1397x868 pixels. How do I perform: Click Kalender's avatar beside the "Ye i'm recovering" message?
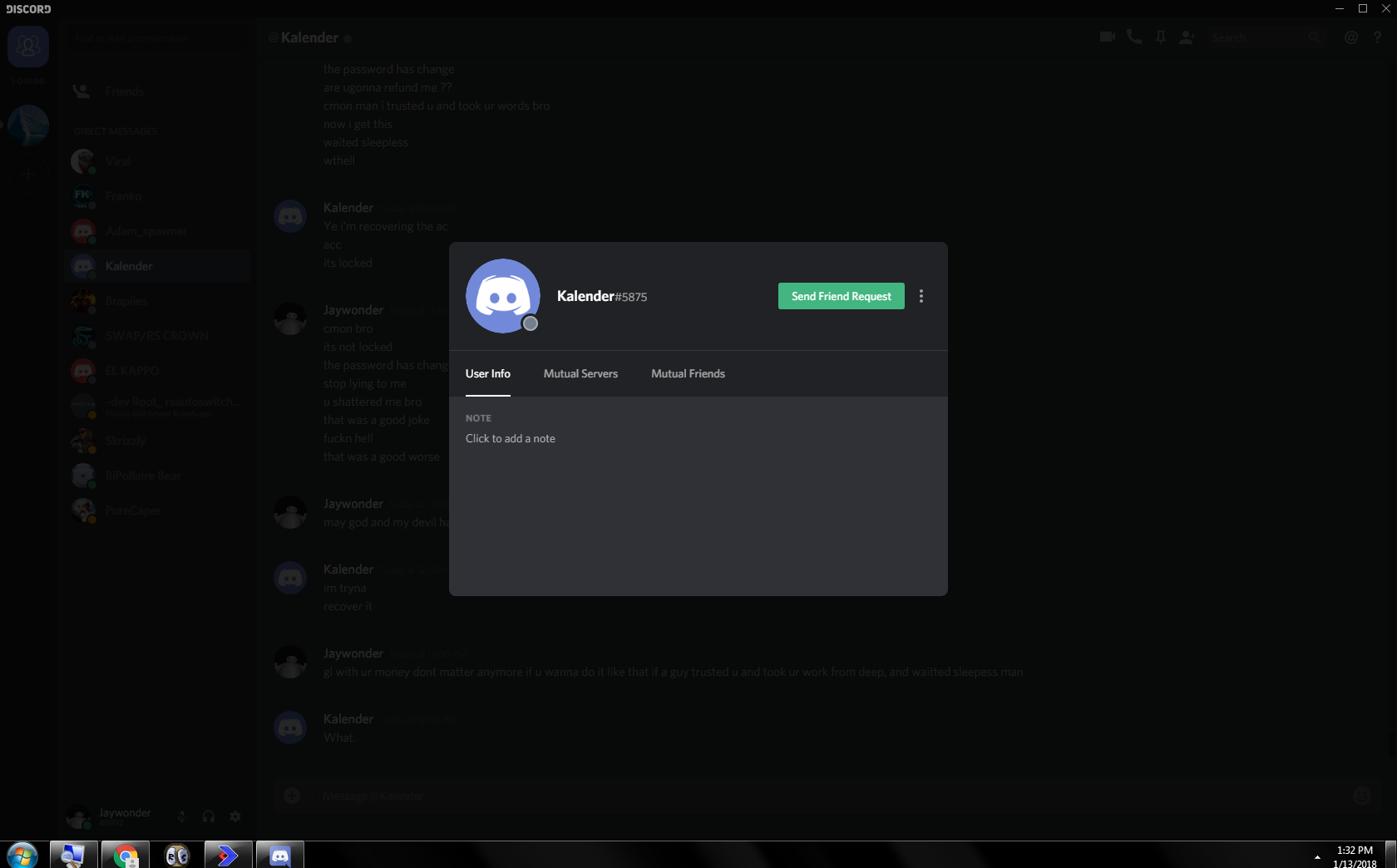click(290, 216)
